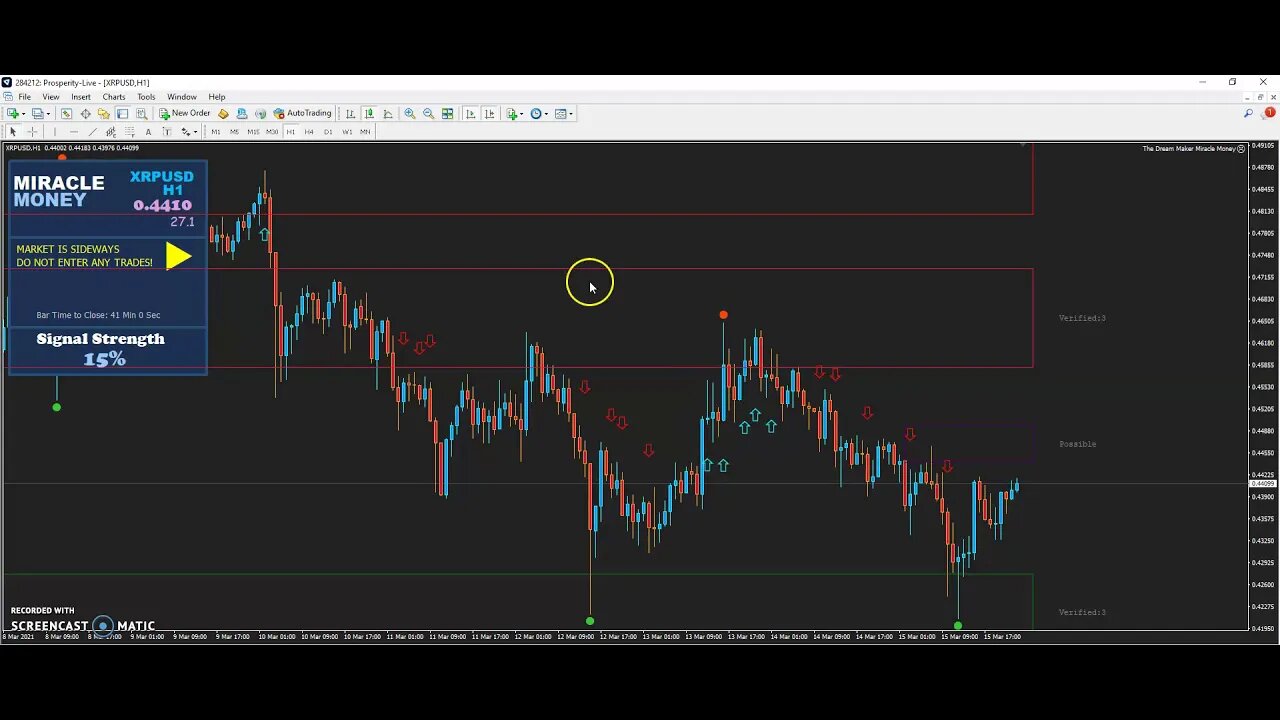Expand the Periods dropdown arrow
Screen dimensions: 1280x720
546,113
